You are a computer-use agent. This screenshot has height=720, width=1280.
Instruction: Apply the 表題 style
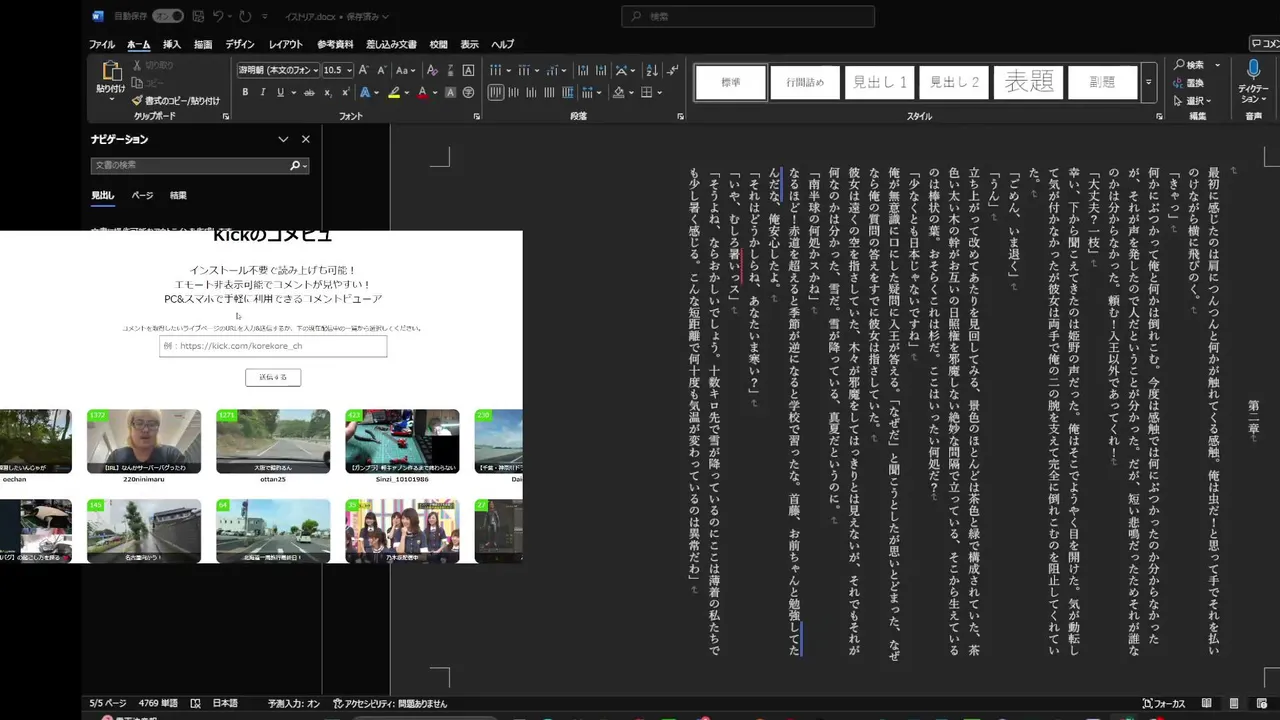pyautogui.click(x=1028, y=82)
